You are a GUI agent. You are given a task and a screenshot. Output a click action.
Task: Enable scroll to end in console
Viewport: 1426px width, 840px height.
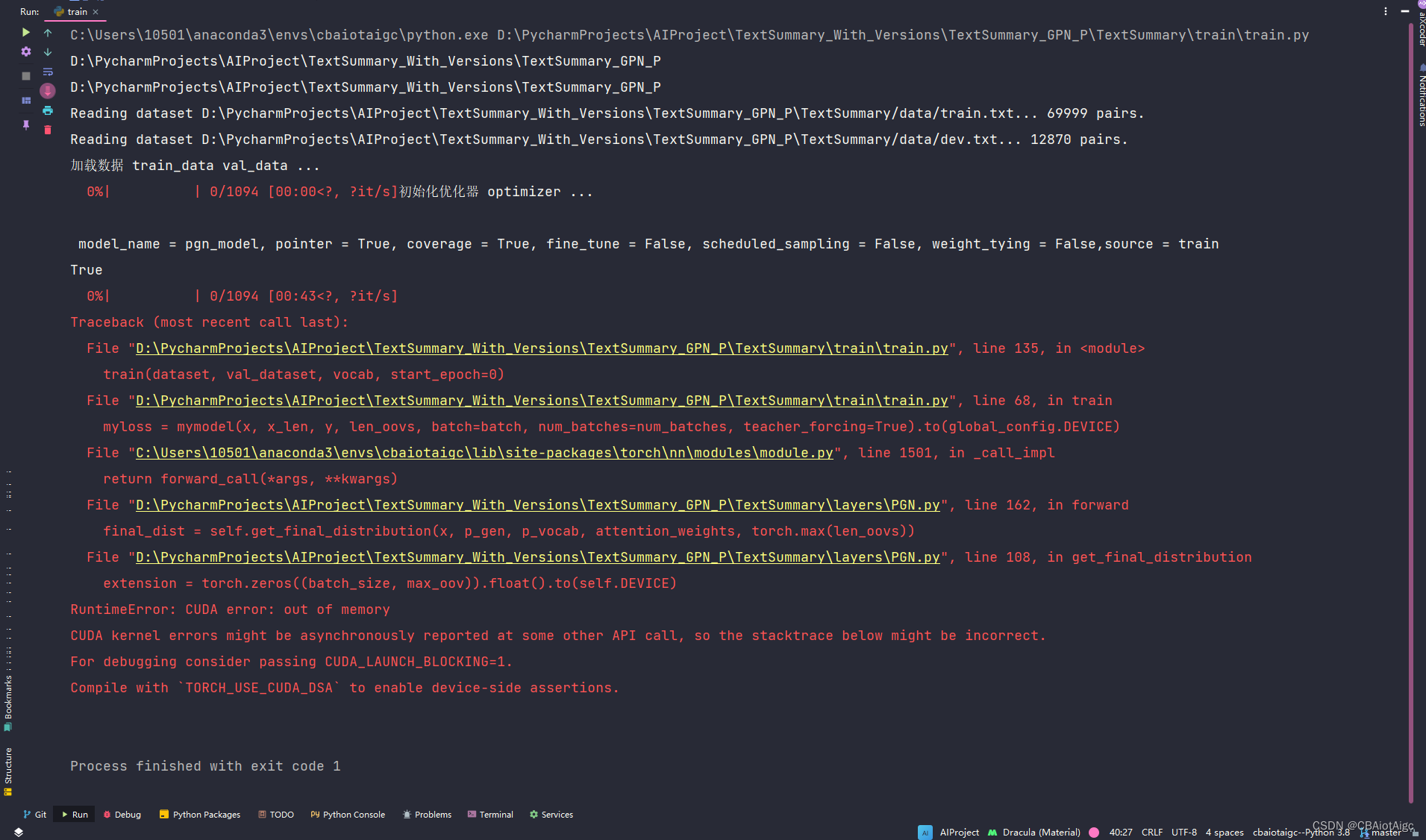point(48,91)
